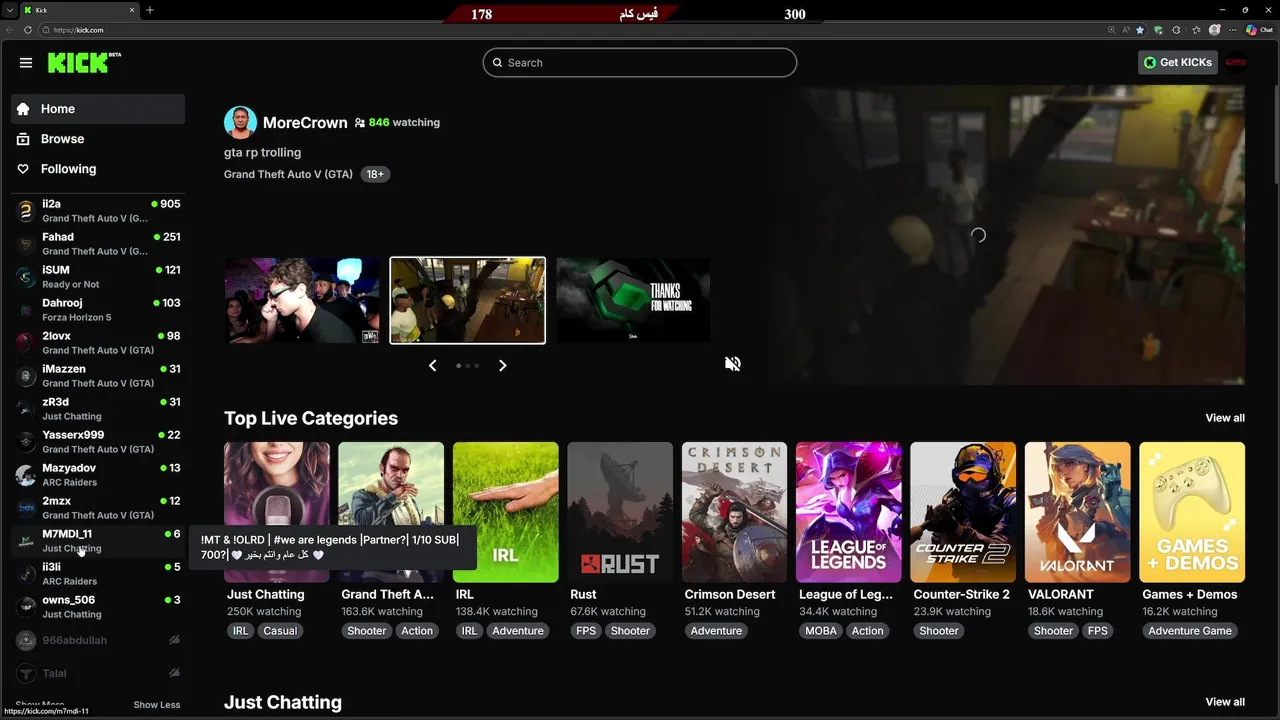This screenshot has height=720, width=1280.
Task: Select the highlighted GTA stream thumbnail
Action: [x=467, y=301]
